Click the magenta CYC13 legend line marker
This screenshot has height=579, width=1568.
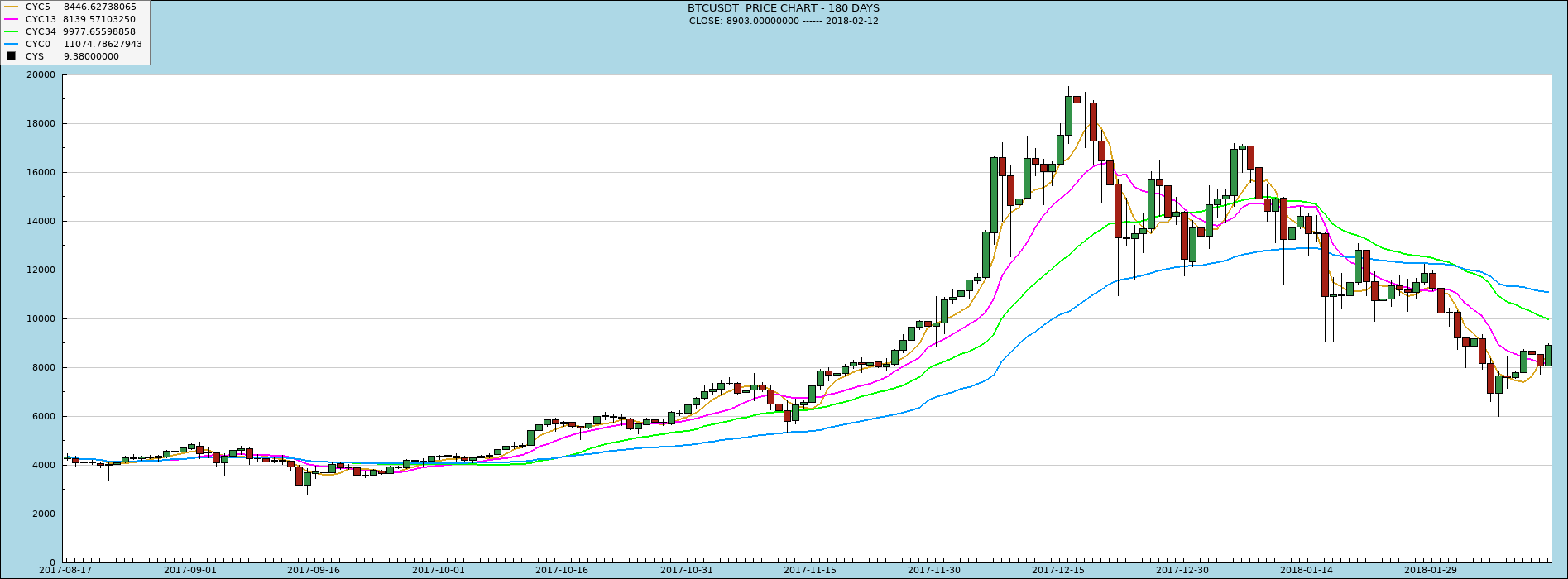[11, 19]
